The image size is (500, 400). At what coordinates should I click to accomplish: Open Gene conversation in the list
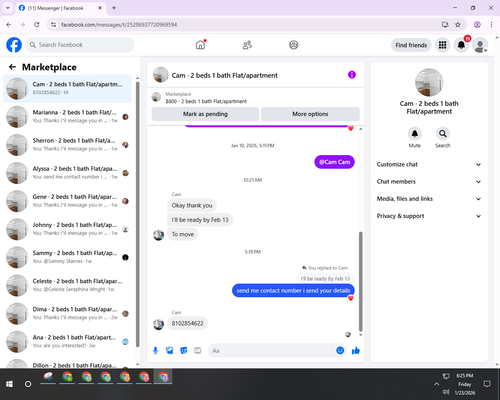(x=67, y=201)
